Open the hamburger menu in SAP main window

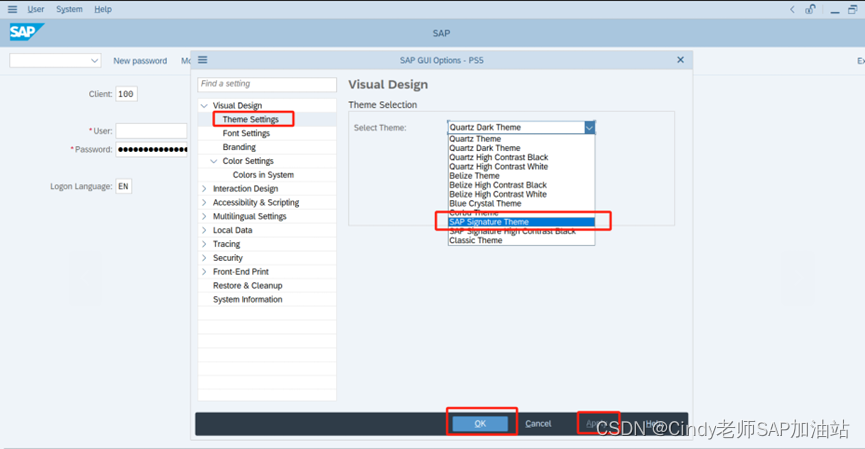point(12,9)
